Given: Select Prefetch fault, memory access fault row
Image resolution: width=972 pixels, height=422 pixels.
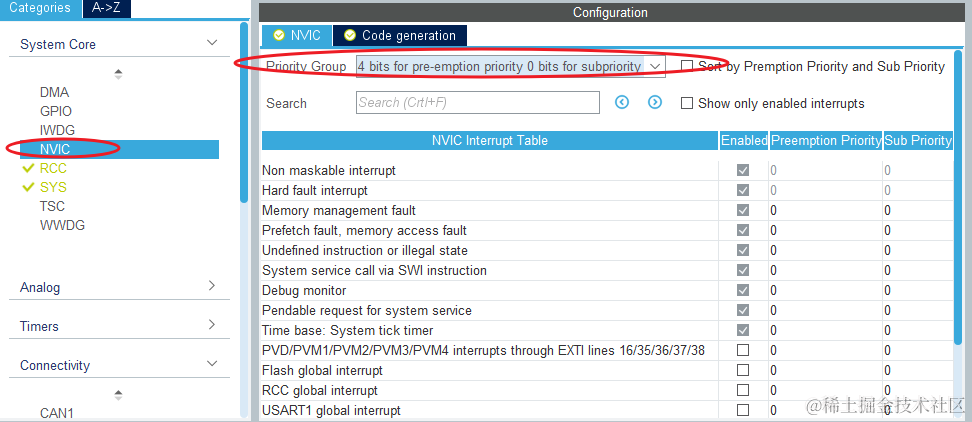Looking at the screenshot, I should tap(608, 230).
